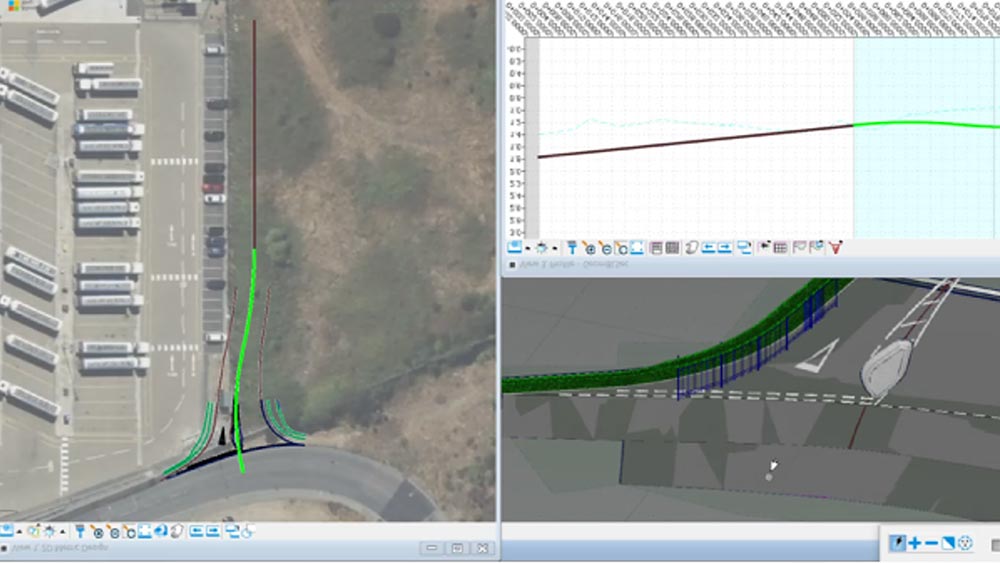
Task: Click the Clear selection circular icon
Action: [x=966, y=543]
